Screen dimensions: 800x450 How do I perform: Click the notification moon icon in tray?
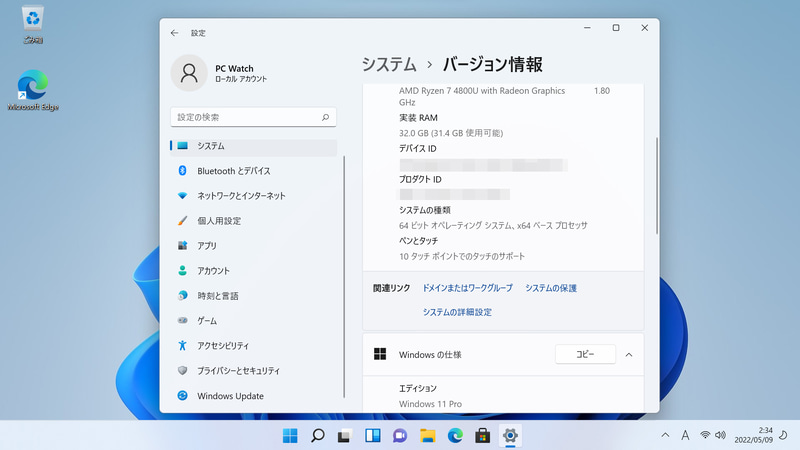[783, 435]
